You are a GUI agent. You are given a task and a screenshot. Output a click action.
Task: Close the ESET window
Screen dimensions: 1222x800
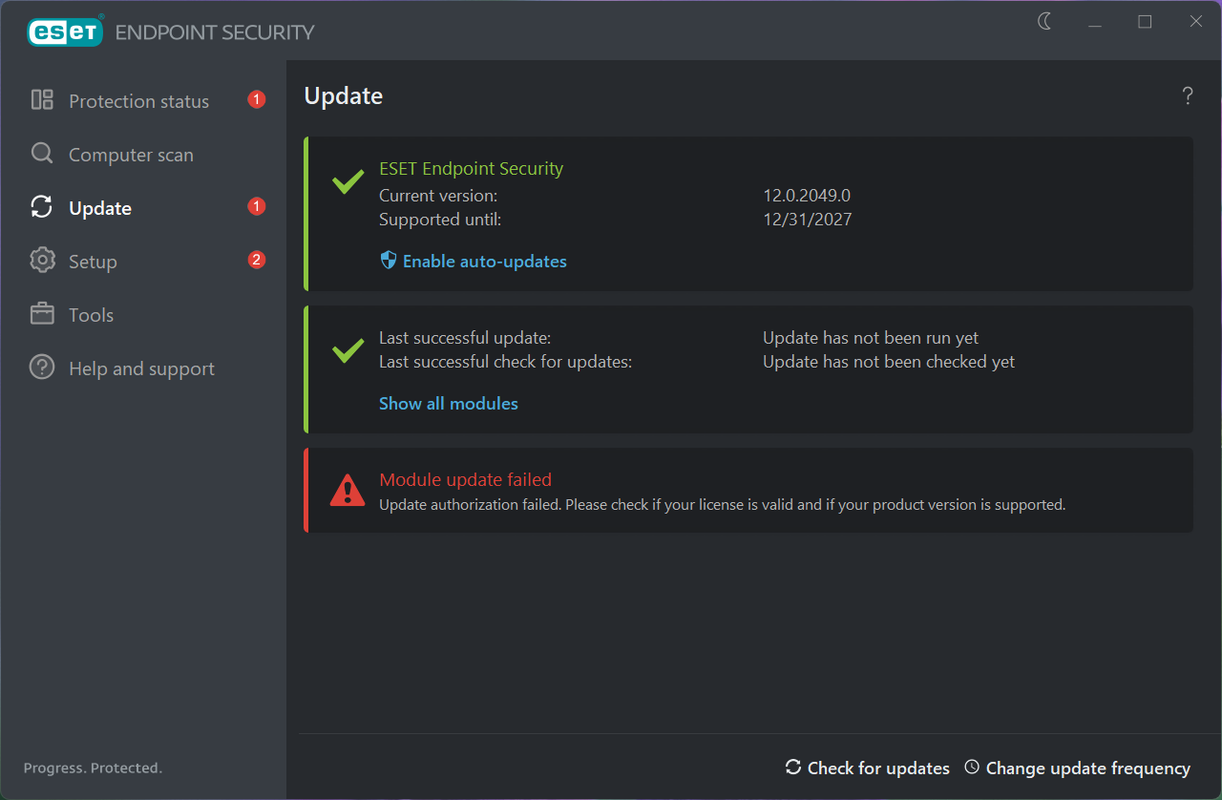coord(1196,22)
